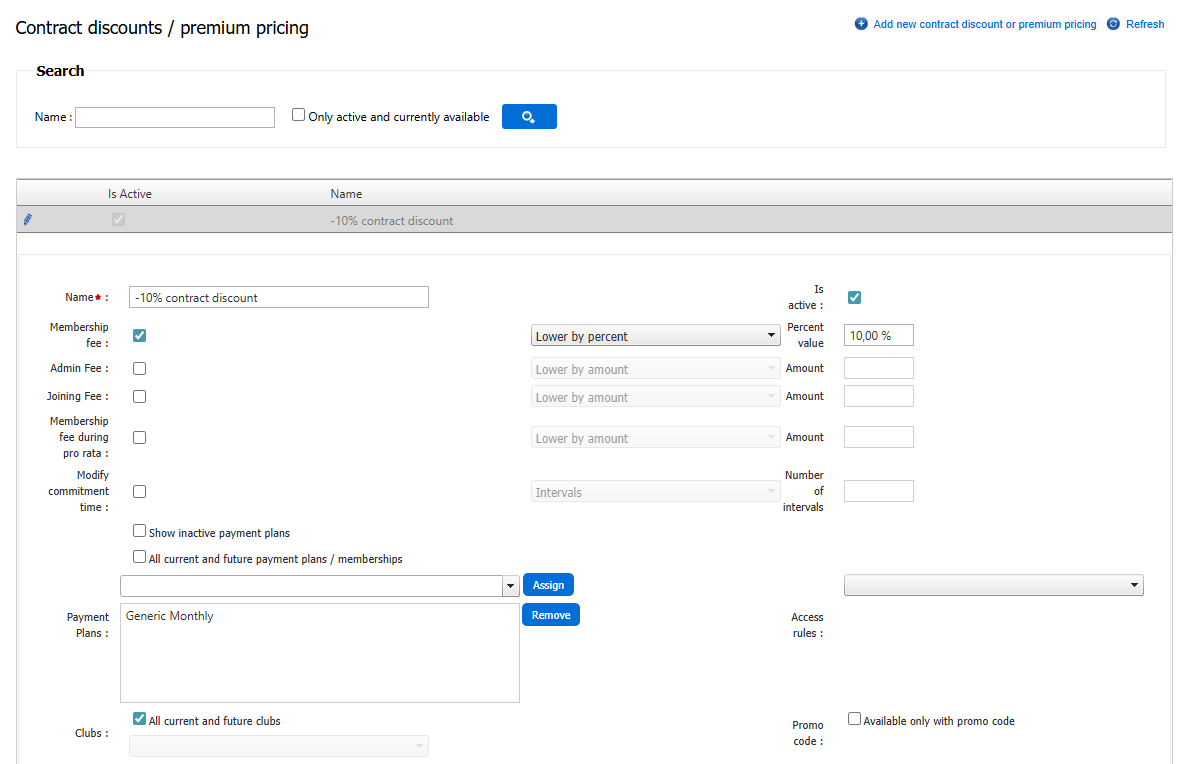Enable Available only with promo code
This screenshot has width=1186, height=764.
854,719
